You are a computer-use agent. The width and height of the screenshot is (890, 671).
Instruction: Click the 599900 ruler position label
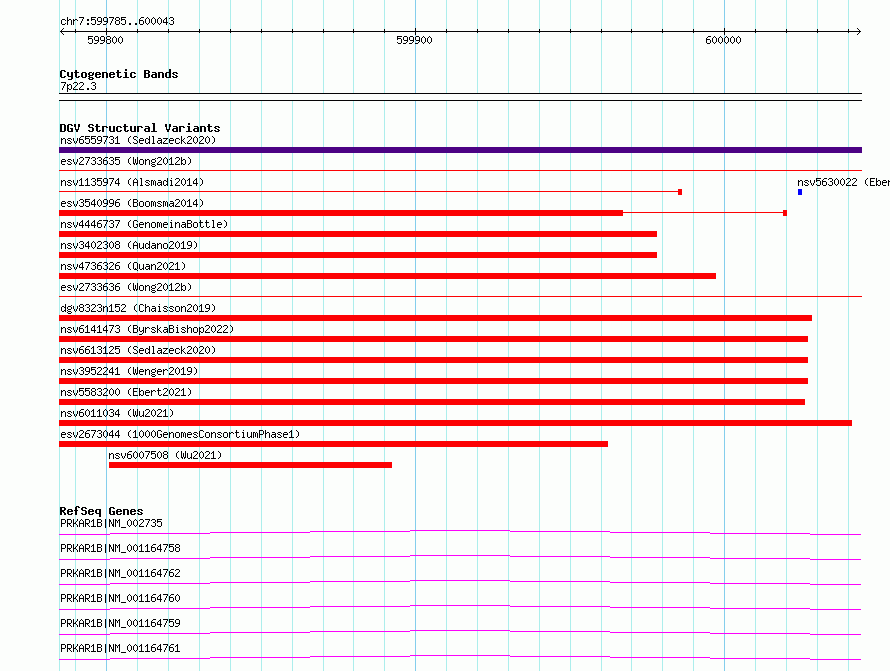[x=414, y=40]
